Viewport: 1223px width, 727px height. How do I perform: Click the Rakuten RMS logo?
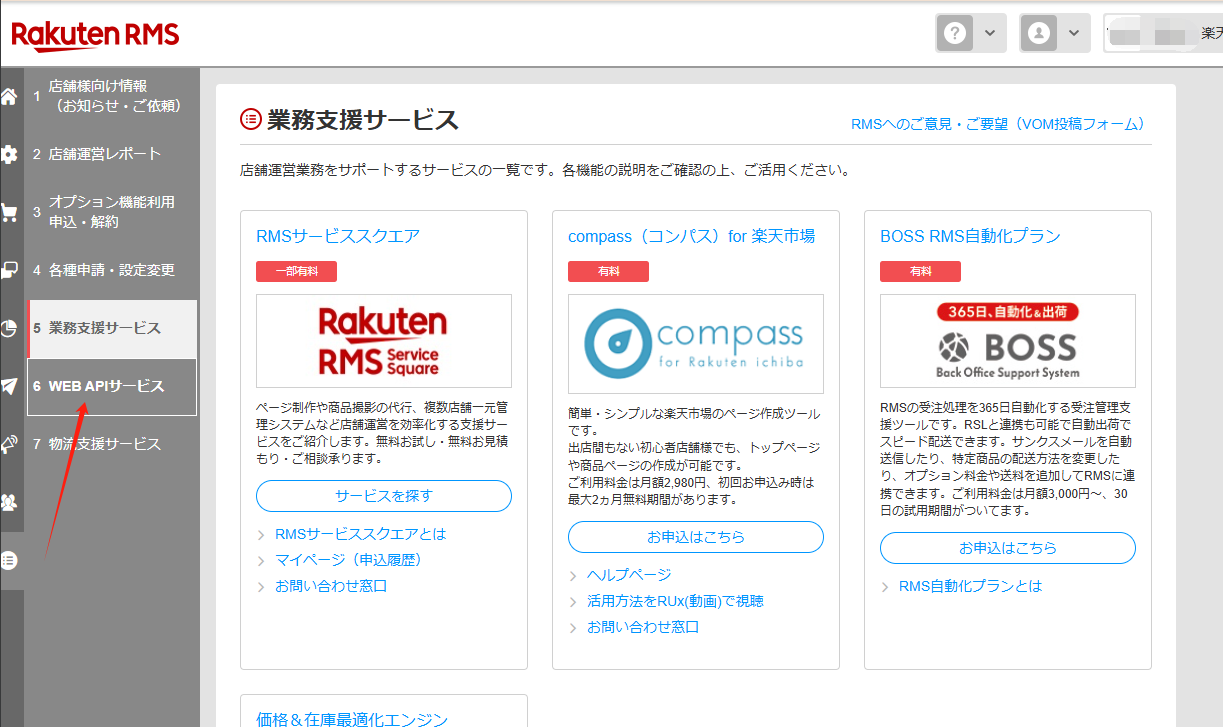pos(95,36)
